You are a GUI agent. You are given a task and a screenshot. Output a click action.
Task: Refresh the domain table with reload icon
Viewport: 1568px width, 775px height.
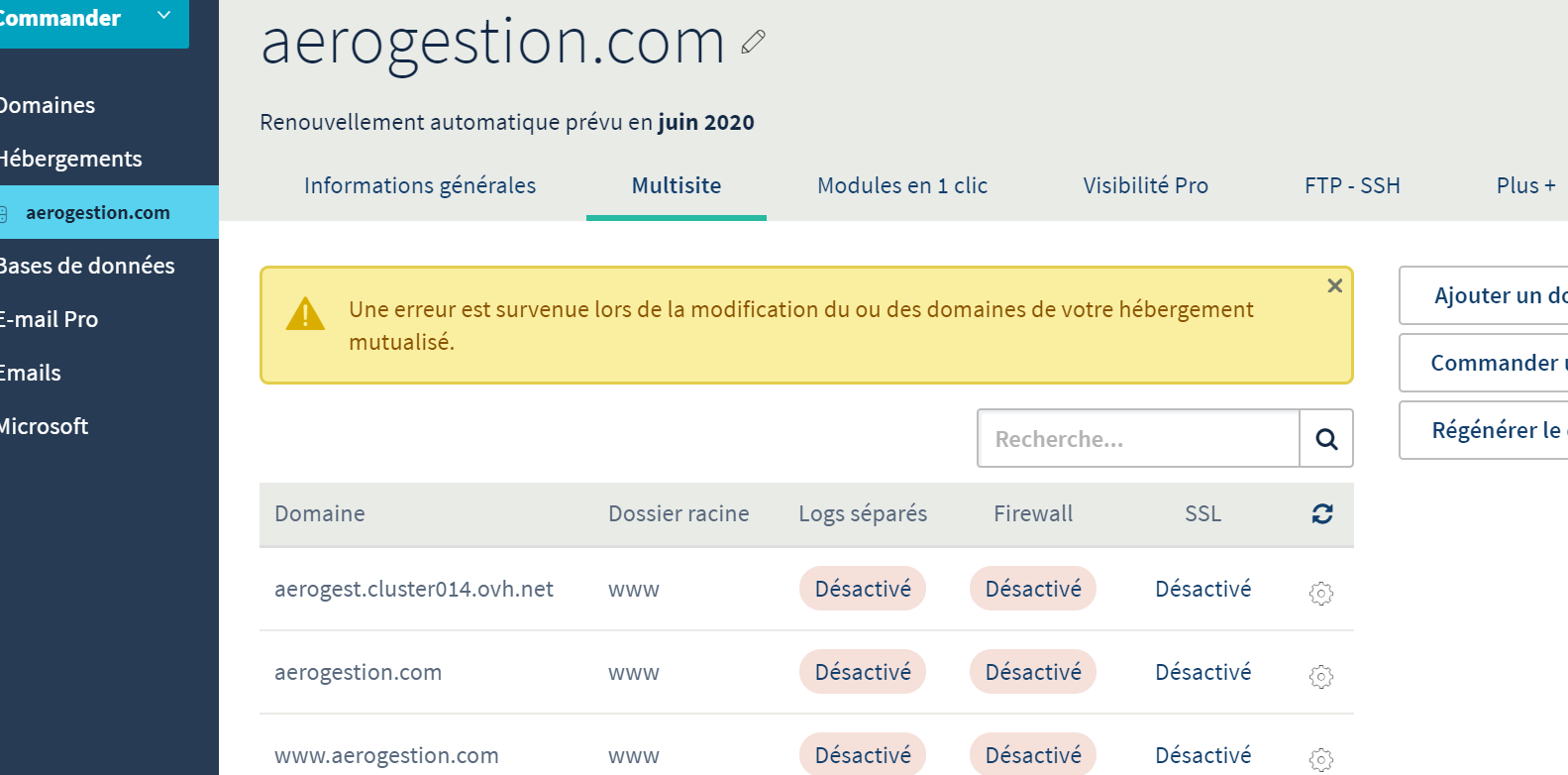pyautogui.click(x=1321, y=513)
